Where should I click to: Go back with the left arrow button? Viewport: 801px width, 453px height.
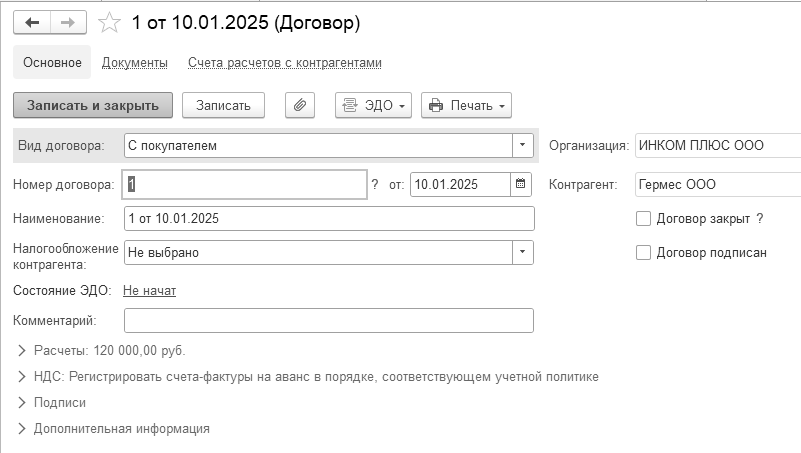coord(32,22)
